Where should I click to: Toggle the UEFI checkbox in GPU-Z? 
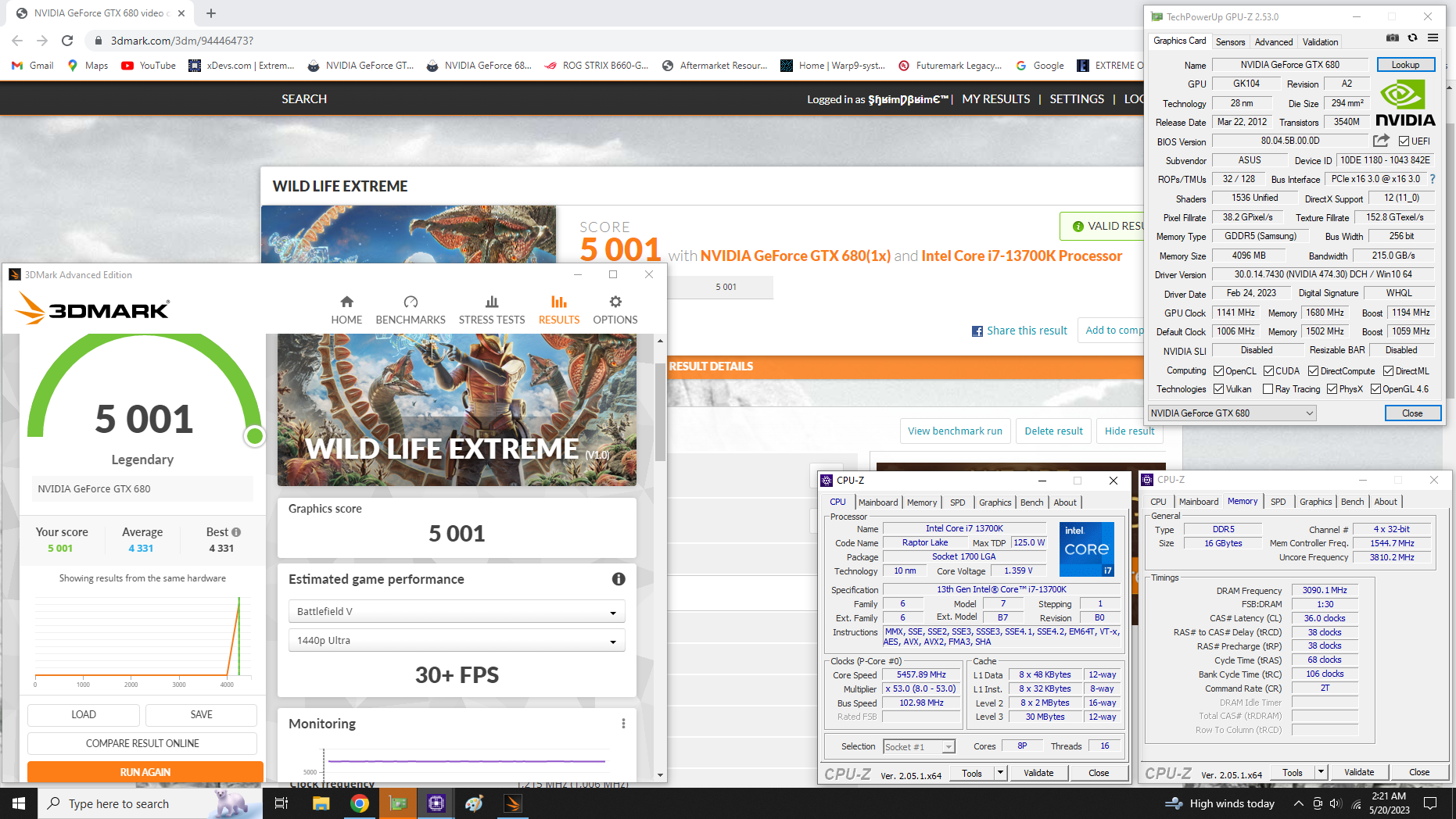pyautogui.click(x=1404, y=141)
